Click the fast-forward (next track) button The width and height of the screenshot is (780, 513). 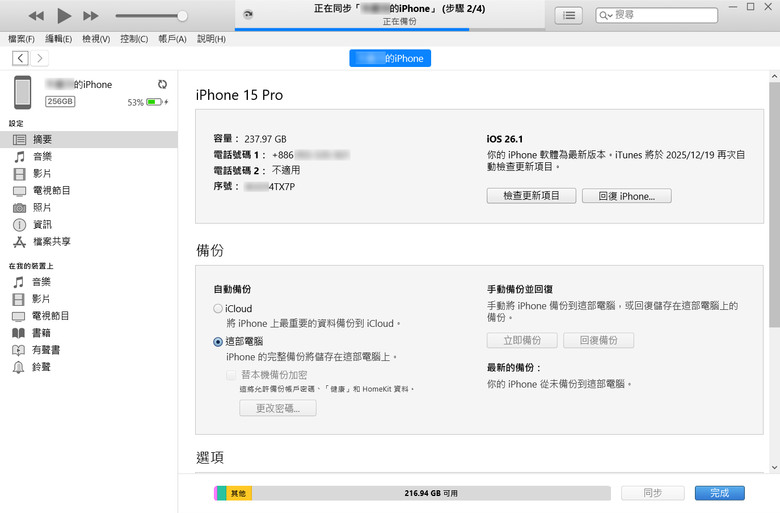(91, 16)
